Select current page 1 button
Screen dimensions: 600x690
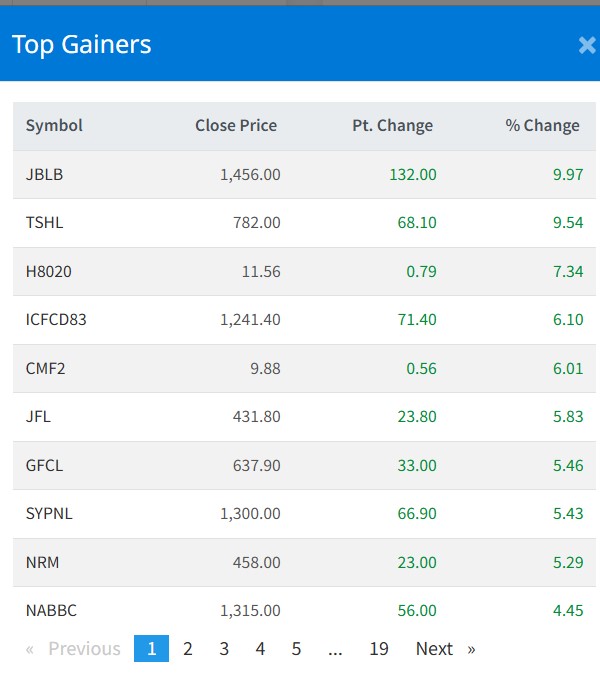pyautogui.click(x=151, y=649)
